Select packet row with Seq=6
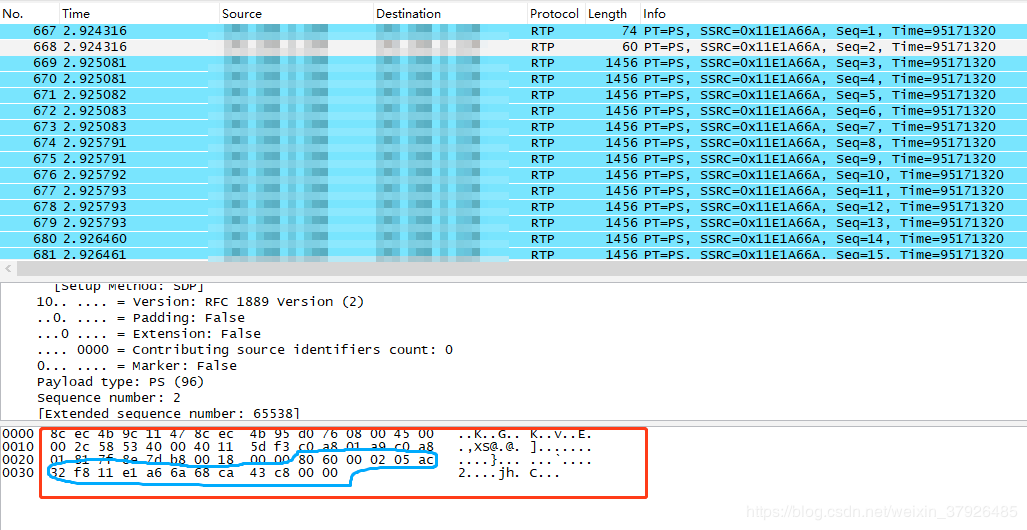Viewport: 1027px width, 530px height. point(514,111)
